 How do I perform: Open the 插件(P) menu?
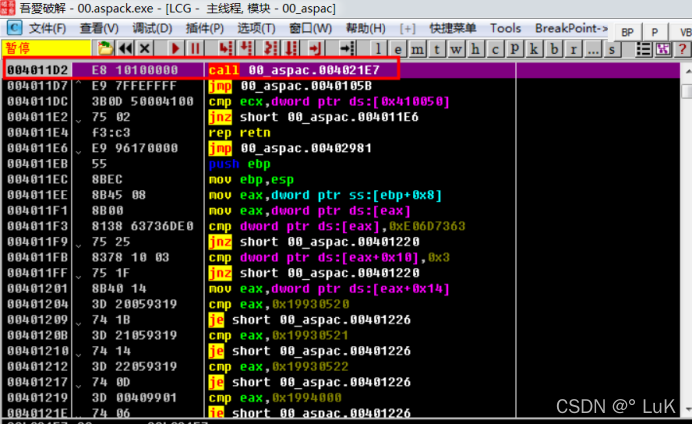click(204, 29)
